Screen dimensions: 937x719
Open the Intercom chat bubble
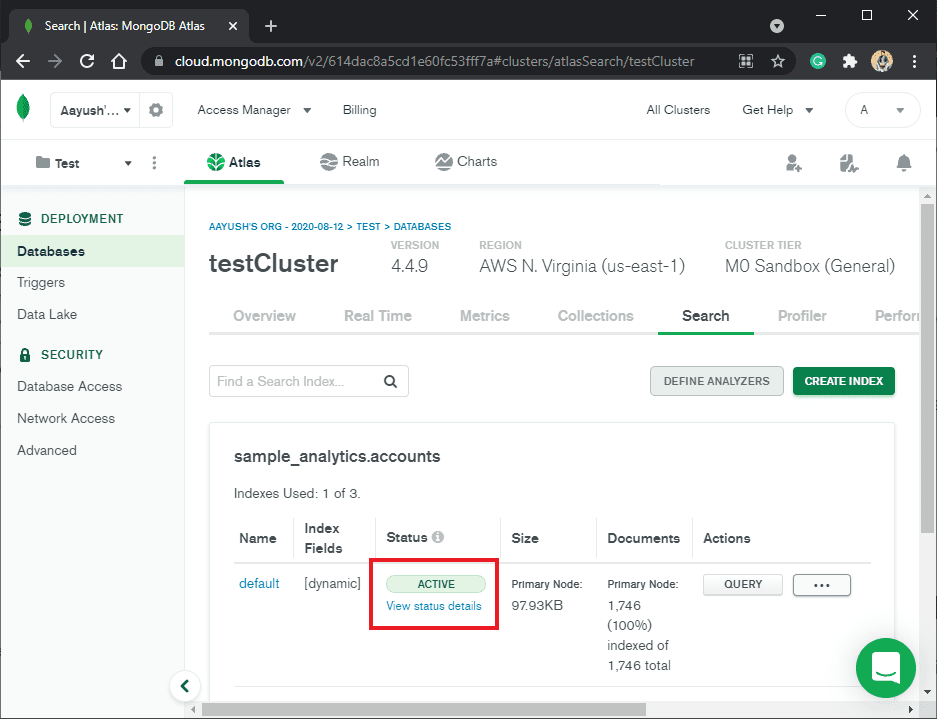pos(886,668)
